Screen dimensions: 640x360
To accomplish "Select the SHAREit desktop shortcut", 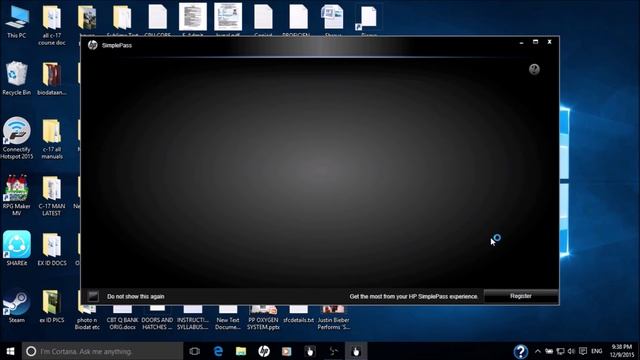I will [x=17, y=248].
